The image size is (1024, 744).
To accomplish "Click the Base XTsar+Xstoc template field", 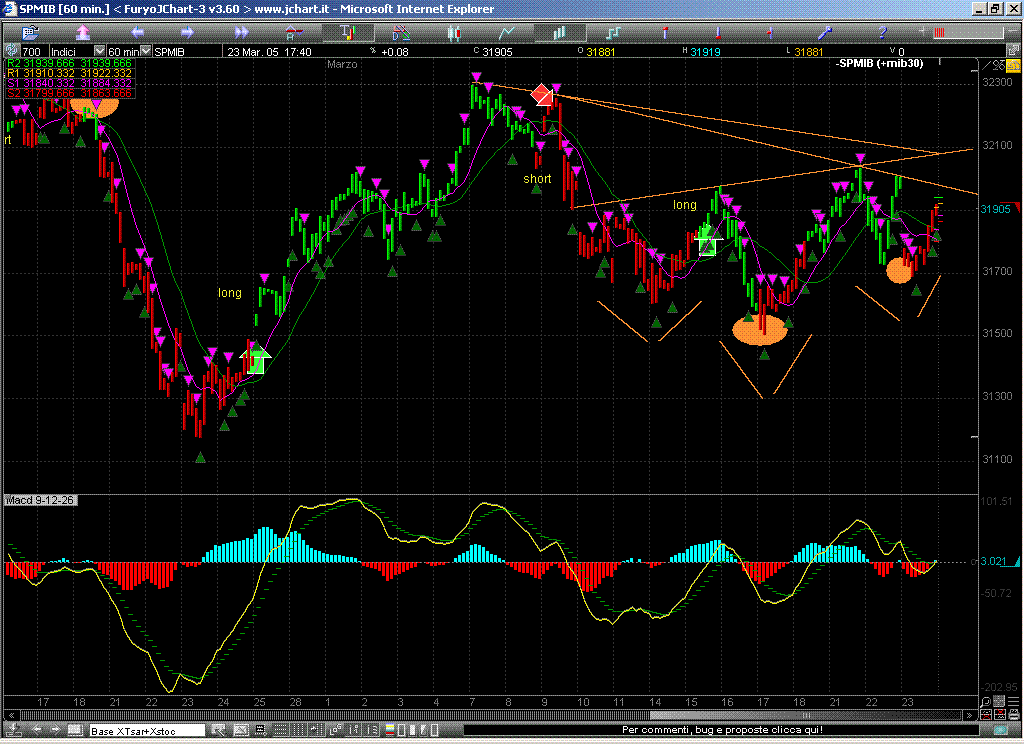I will click(x=148, y=731).
